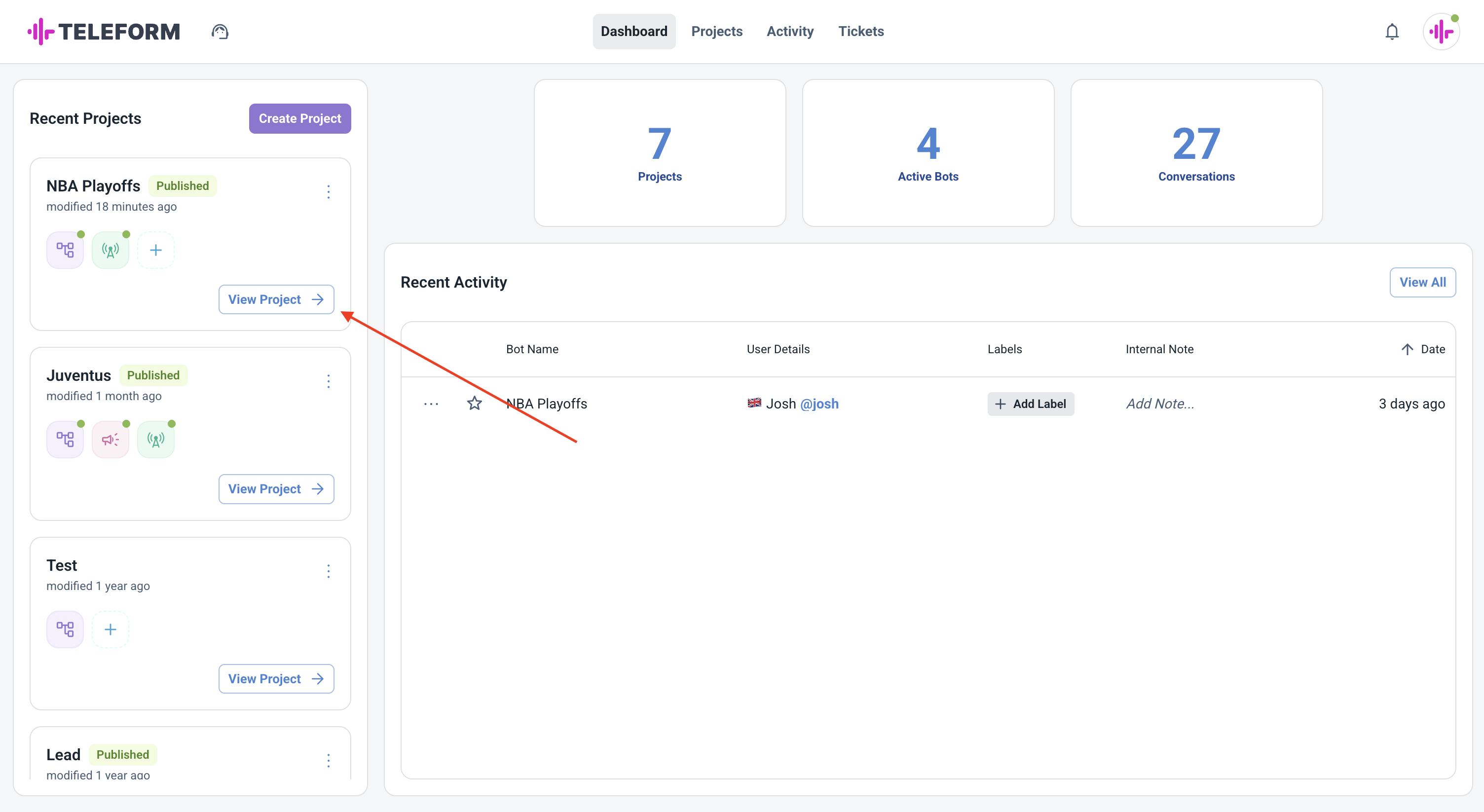
Task: Open NBA Playoffs broadcast antenna icon
Action: pyautogui.click(x=111, y=250)
